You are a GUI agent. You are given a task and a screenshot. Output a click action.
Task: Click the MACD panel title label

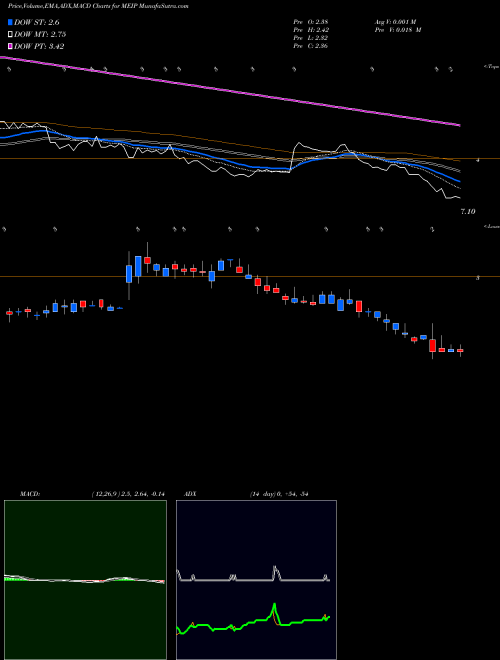(x=29, y=494)
